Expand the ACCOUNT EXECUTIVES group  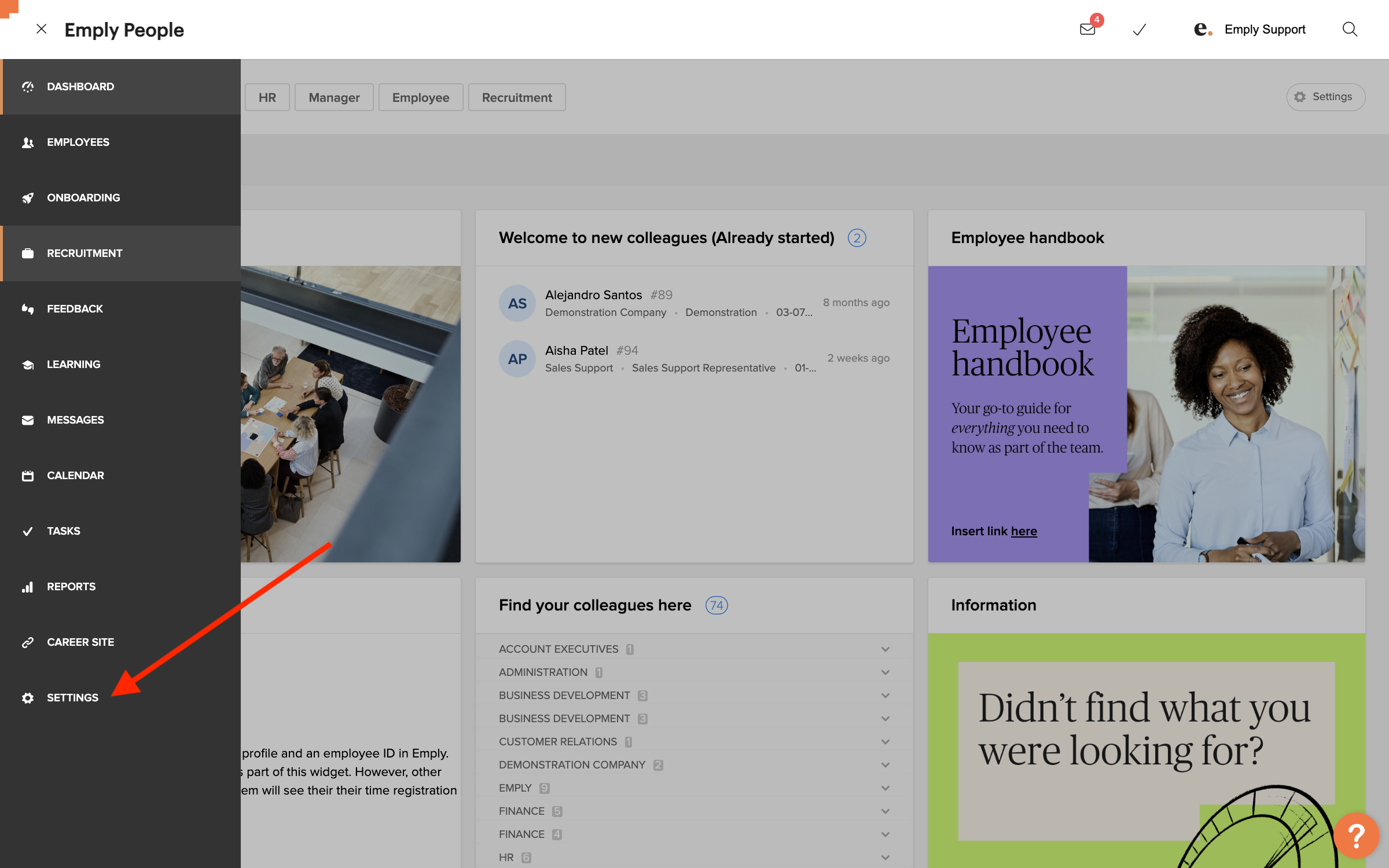[694, 649]
